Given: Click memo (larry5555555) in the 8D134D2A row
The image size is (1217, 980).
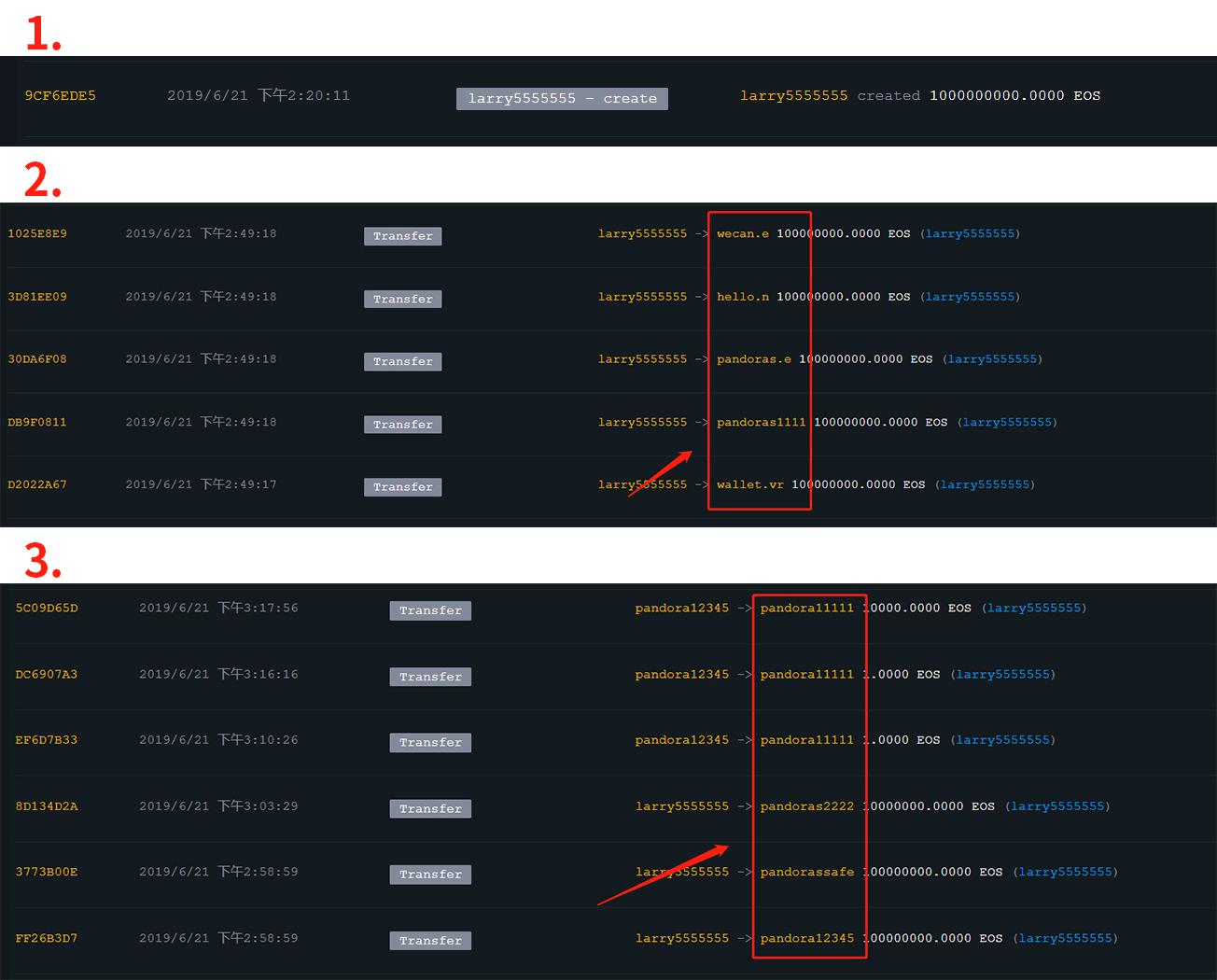Looking at the screenshot, I should coord(1058,806).
